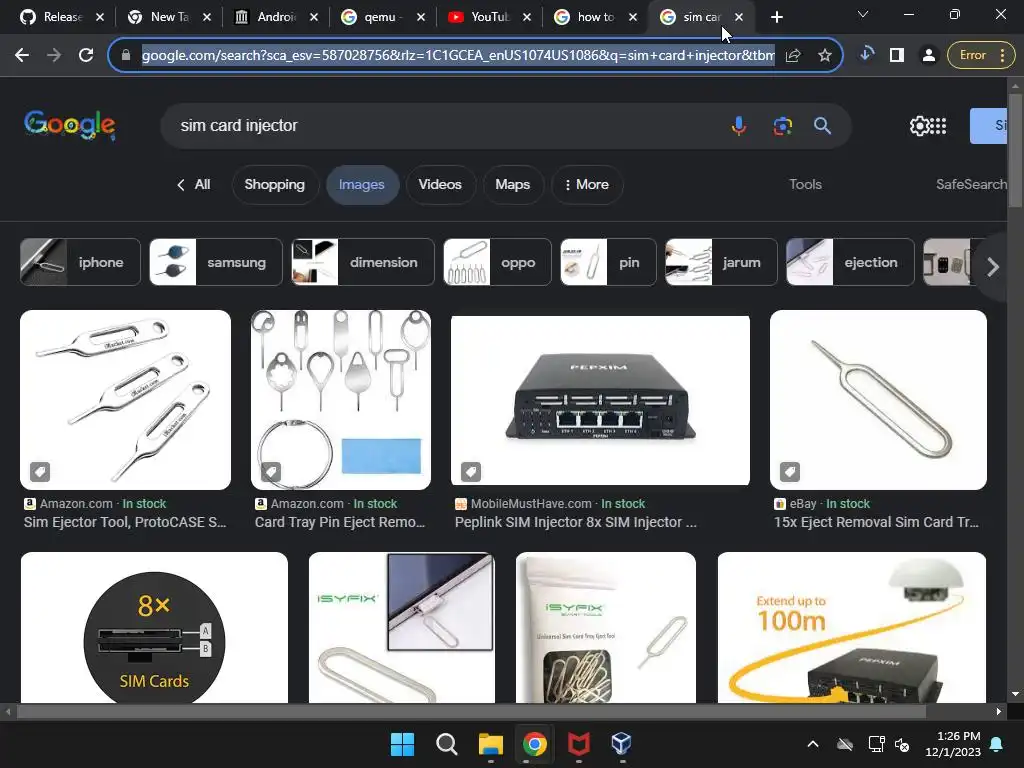Click the URL address bar

pos(458,56)
